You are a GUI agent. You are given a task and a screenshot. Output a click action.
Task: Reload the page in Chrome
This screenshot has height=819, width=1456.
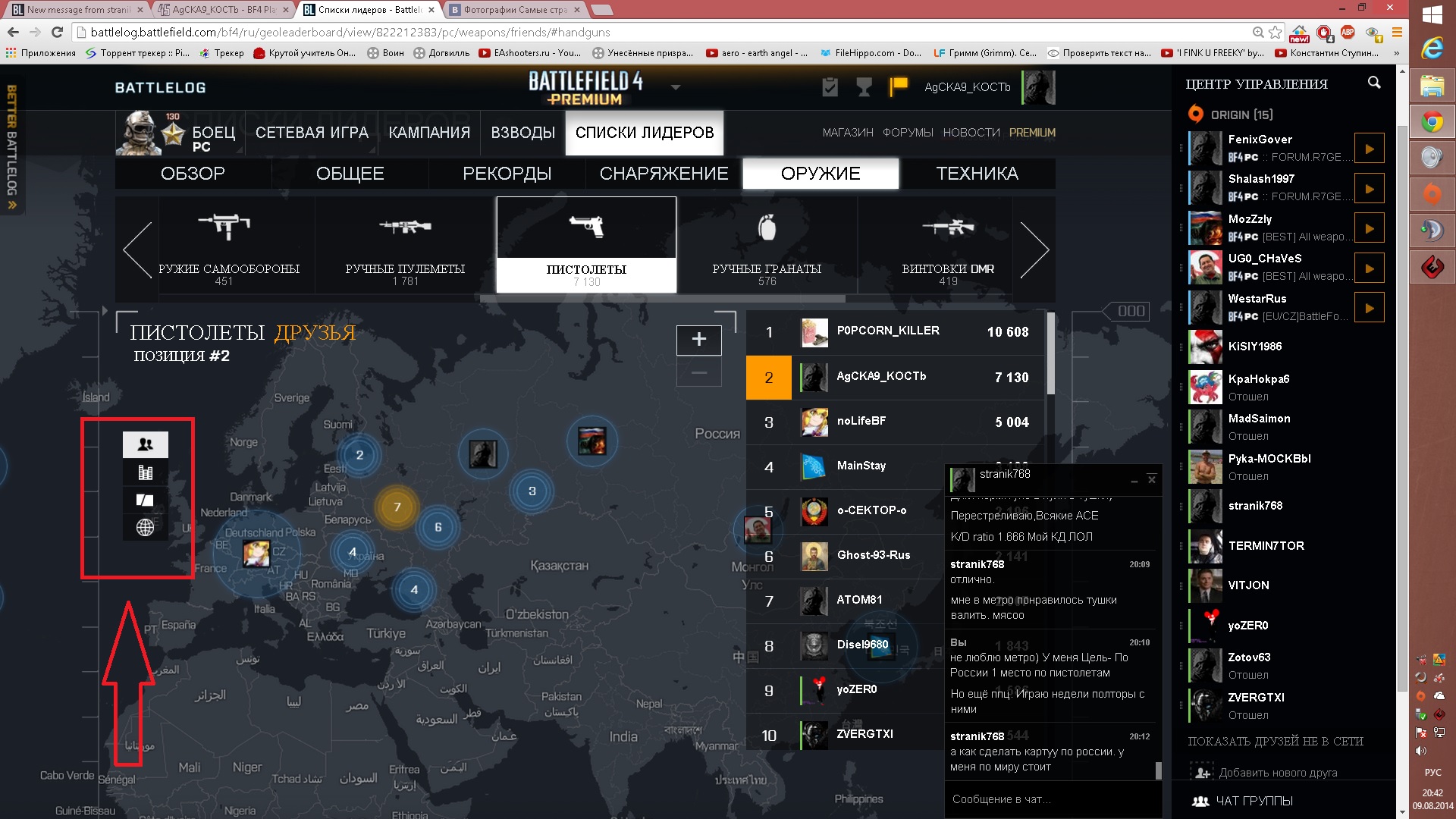point(57,32)
